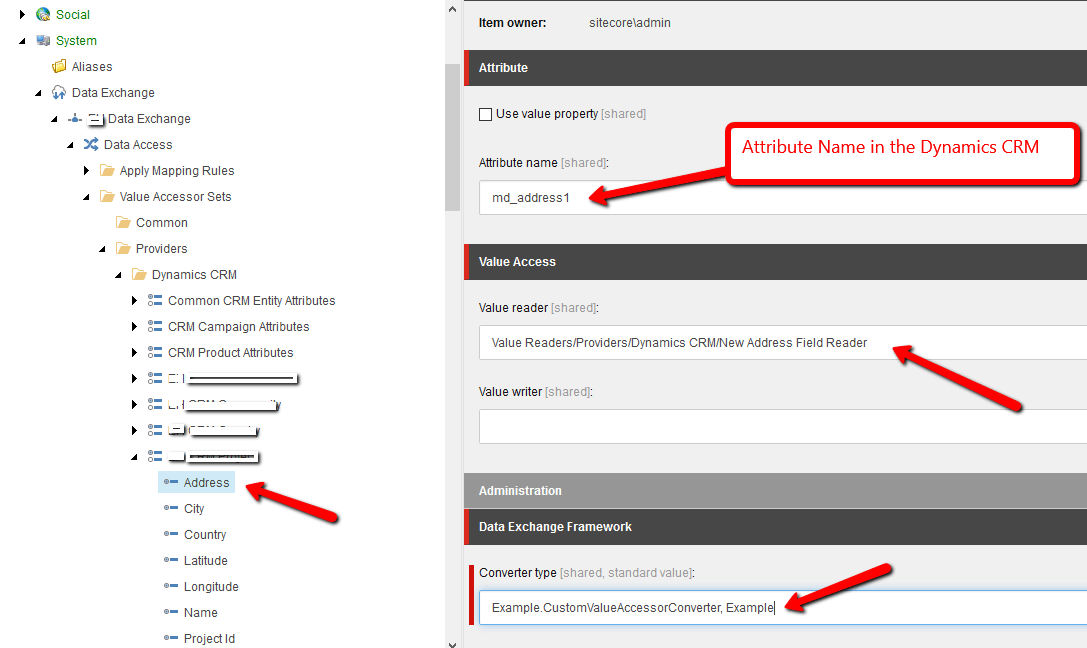Viewport: 1087px width, 648px height.
Task: Collapse the top Data Exchange node
Action: pos(38,93)
